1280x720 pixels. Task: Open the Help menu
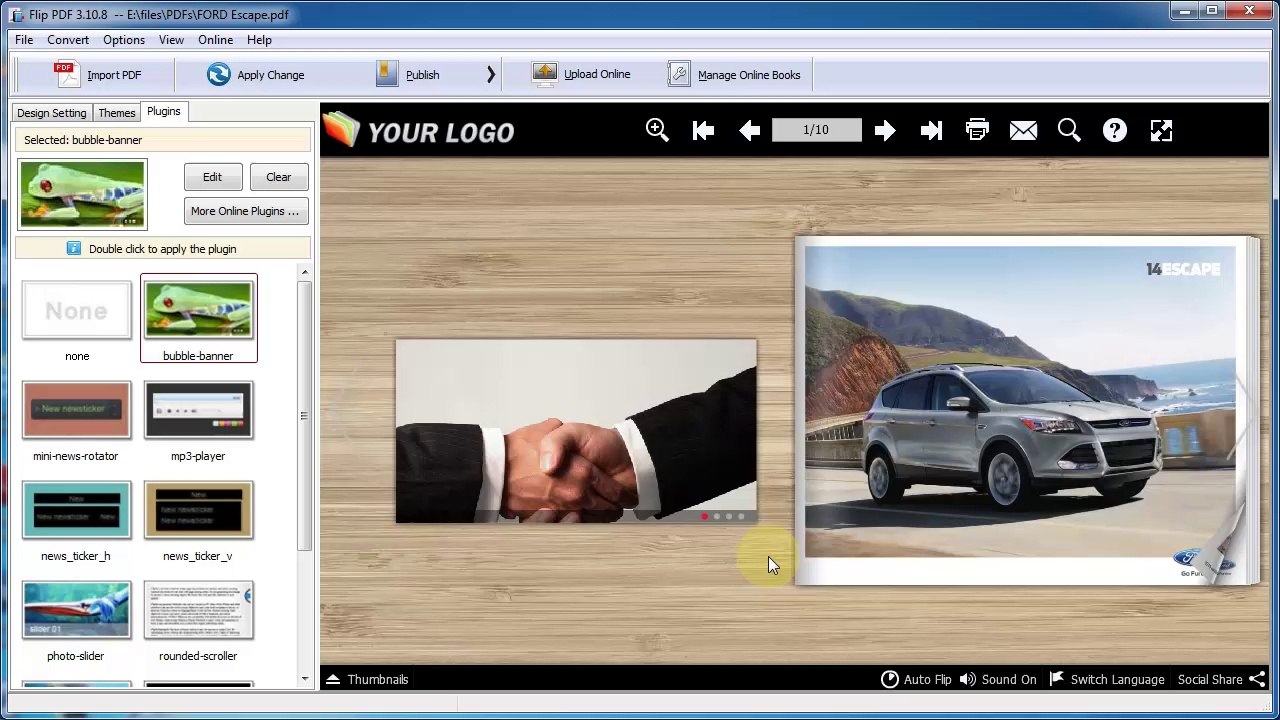(x=259, y=40)
